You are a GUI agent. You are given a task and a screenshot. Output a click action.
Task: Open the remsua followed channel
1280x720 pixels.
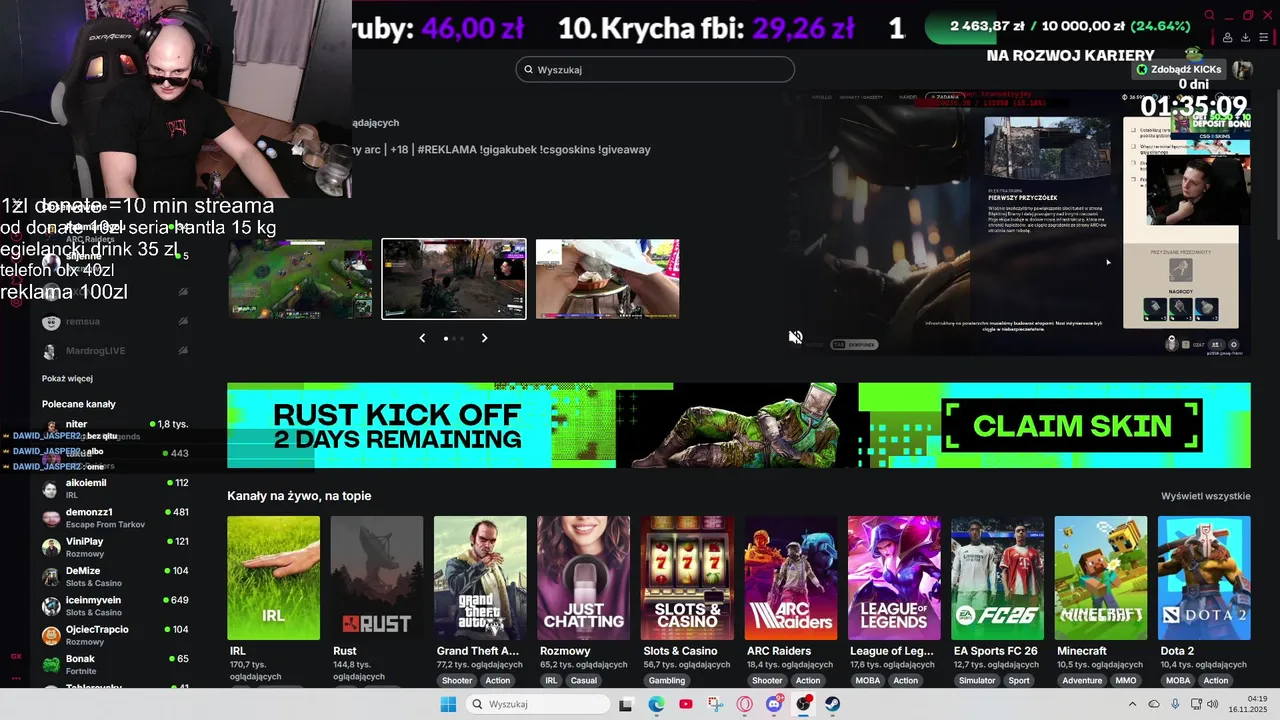tap(114, 322)
